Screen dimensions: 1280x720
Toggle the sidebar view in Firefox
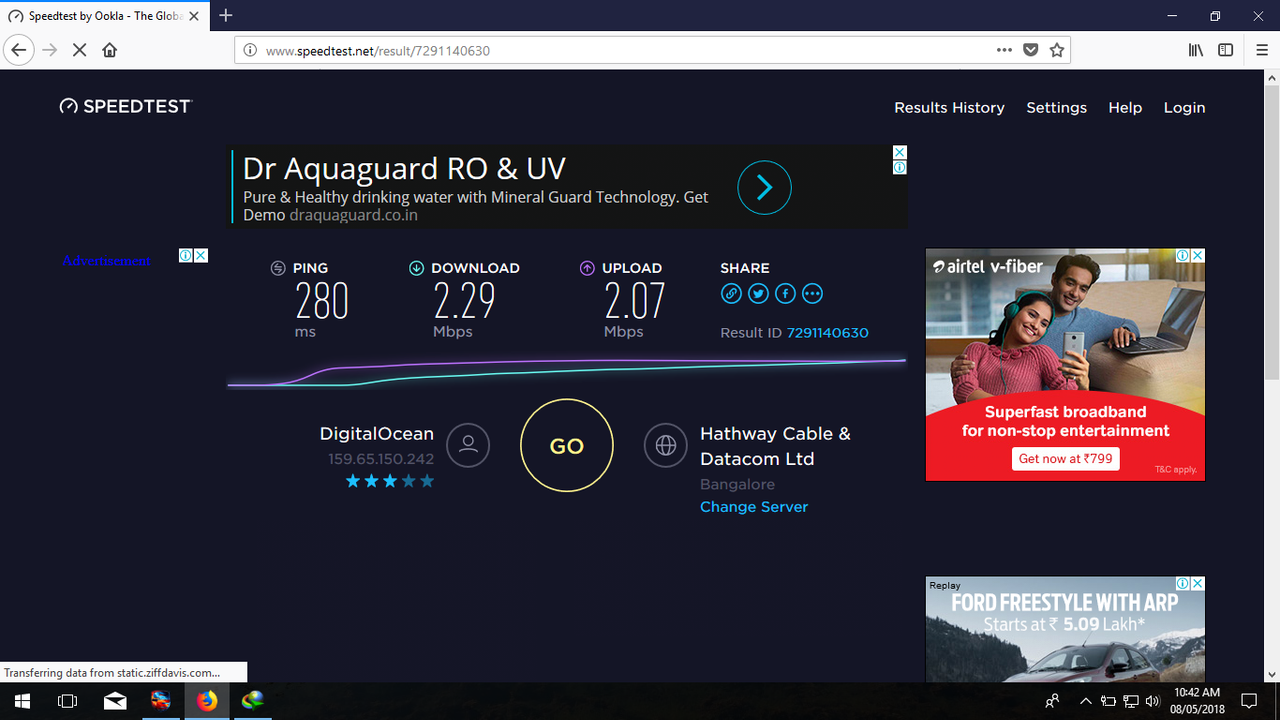point(1224,49)
